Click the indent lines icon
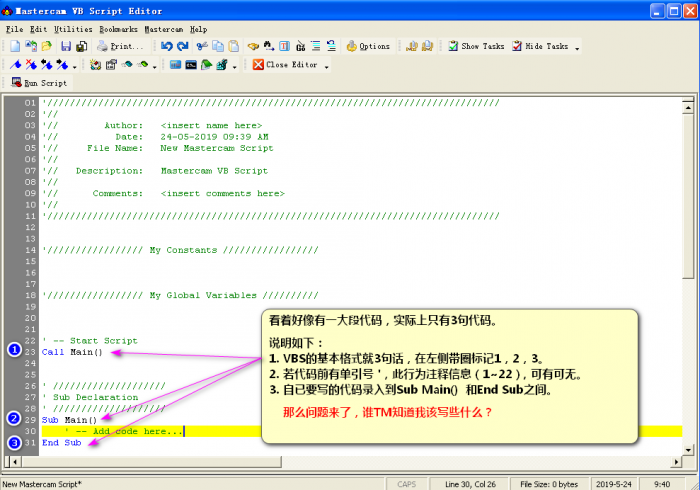 (316, 46)
